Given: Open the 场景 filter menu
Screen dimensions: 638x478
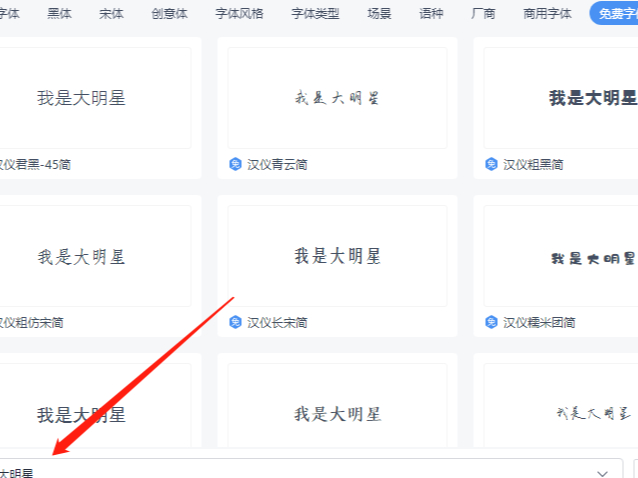Looking at the screenshot, I should pos(379,13).
